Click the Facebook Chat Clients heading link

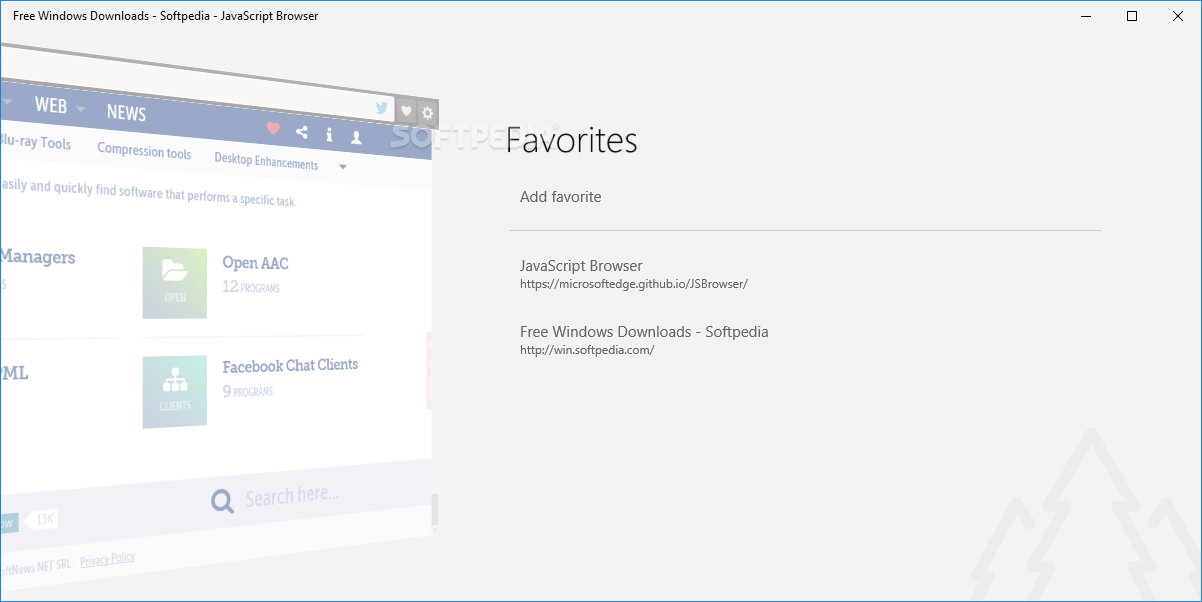pyautogui.click(x=290, y=366)
